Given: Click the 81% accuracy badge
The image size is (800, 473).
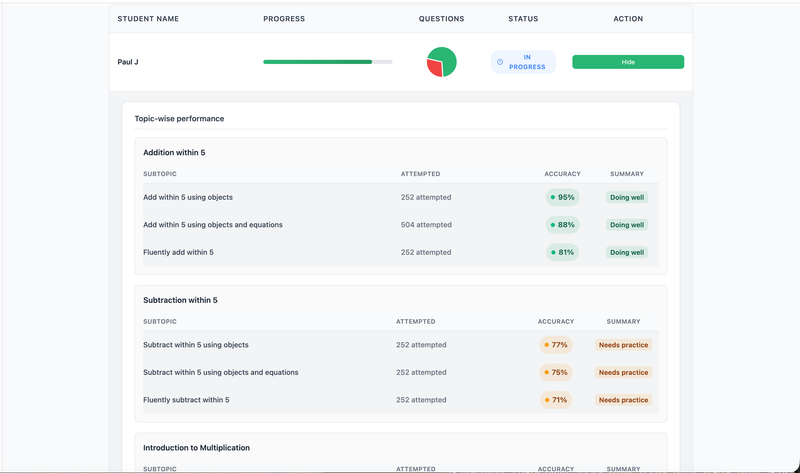Looking at the screenshot, I should coord(562,252).
